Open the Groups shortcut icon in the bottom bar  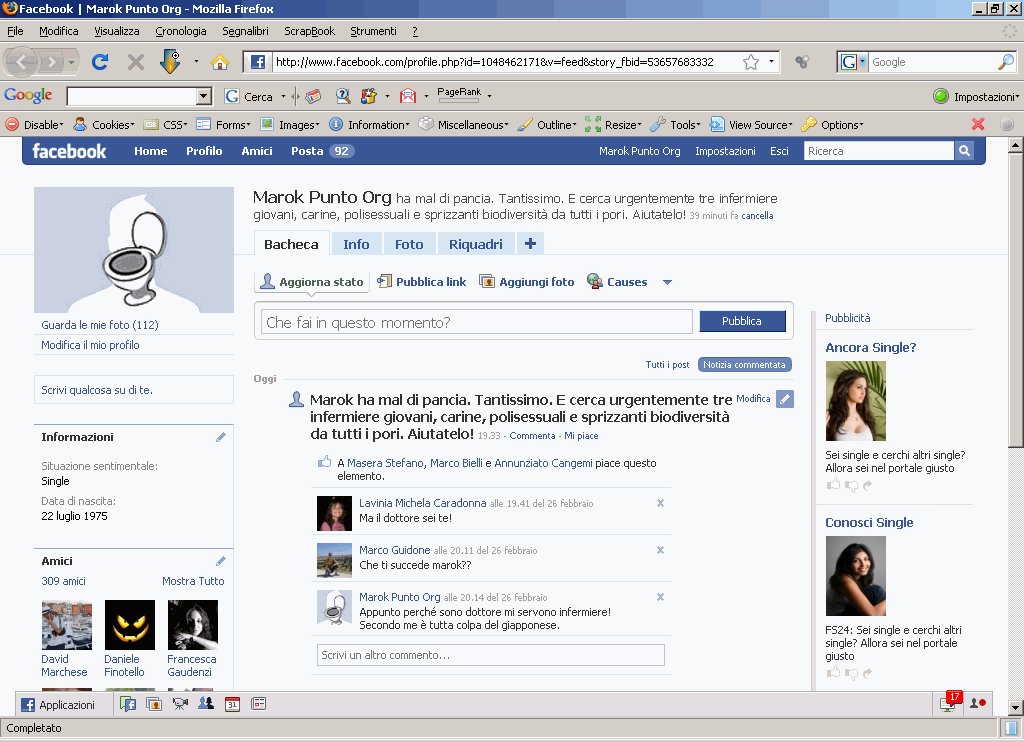click(x=206, y=703)
